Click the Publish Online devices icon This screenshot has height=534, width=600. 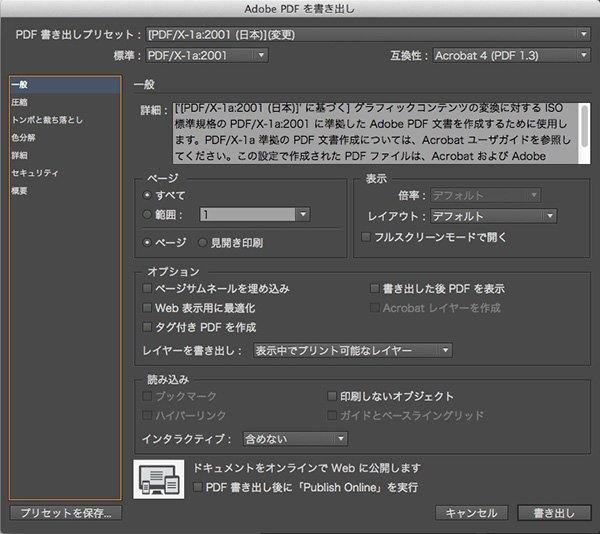coord(158,479)
